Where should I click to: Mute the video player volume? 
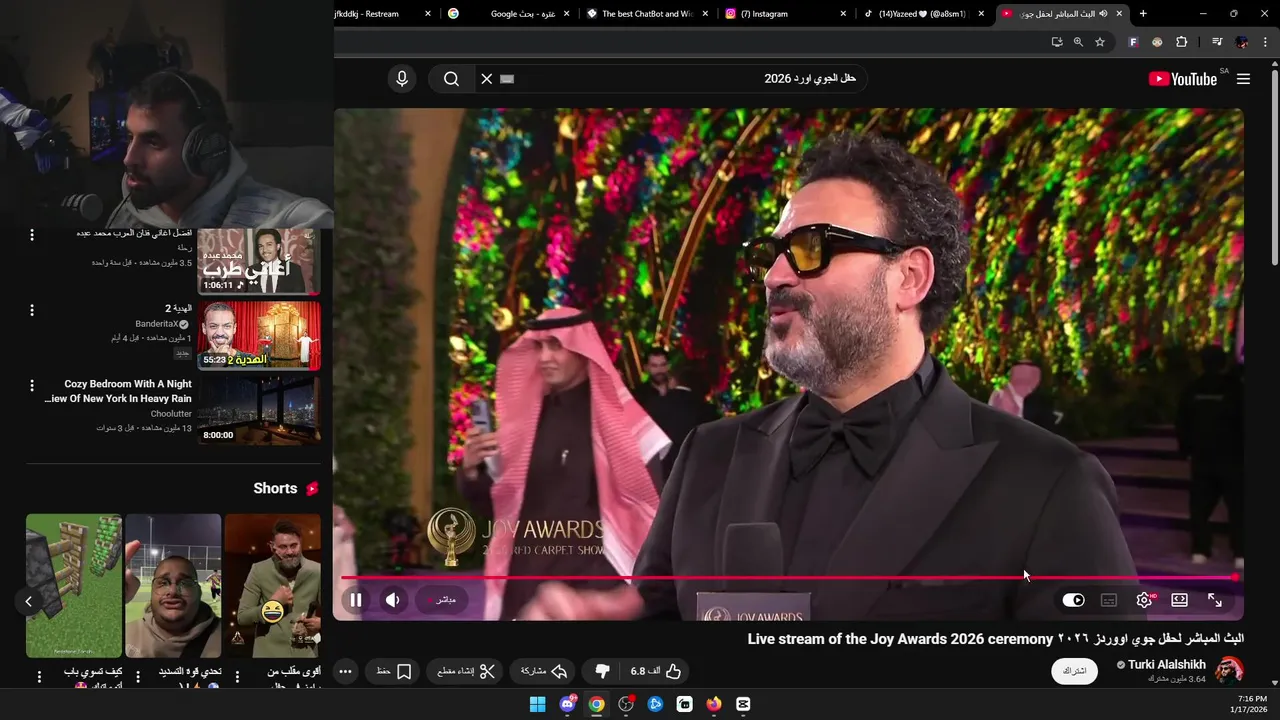click(393, 600)
